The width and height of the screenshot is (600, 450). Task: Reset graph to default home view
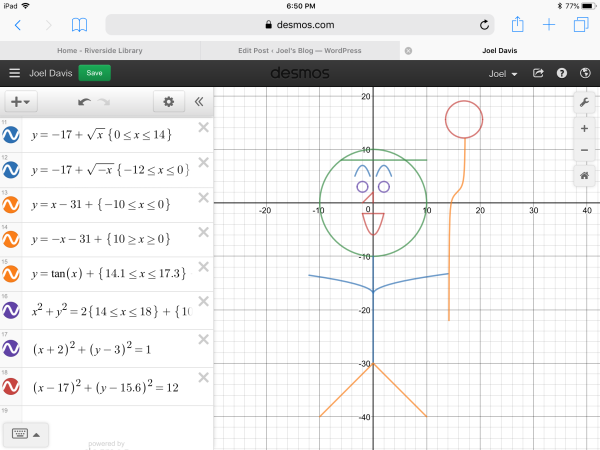coord(584,176)
